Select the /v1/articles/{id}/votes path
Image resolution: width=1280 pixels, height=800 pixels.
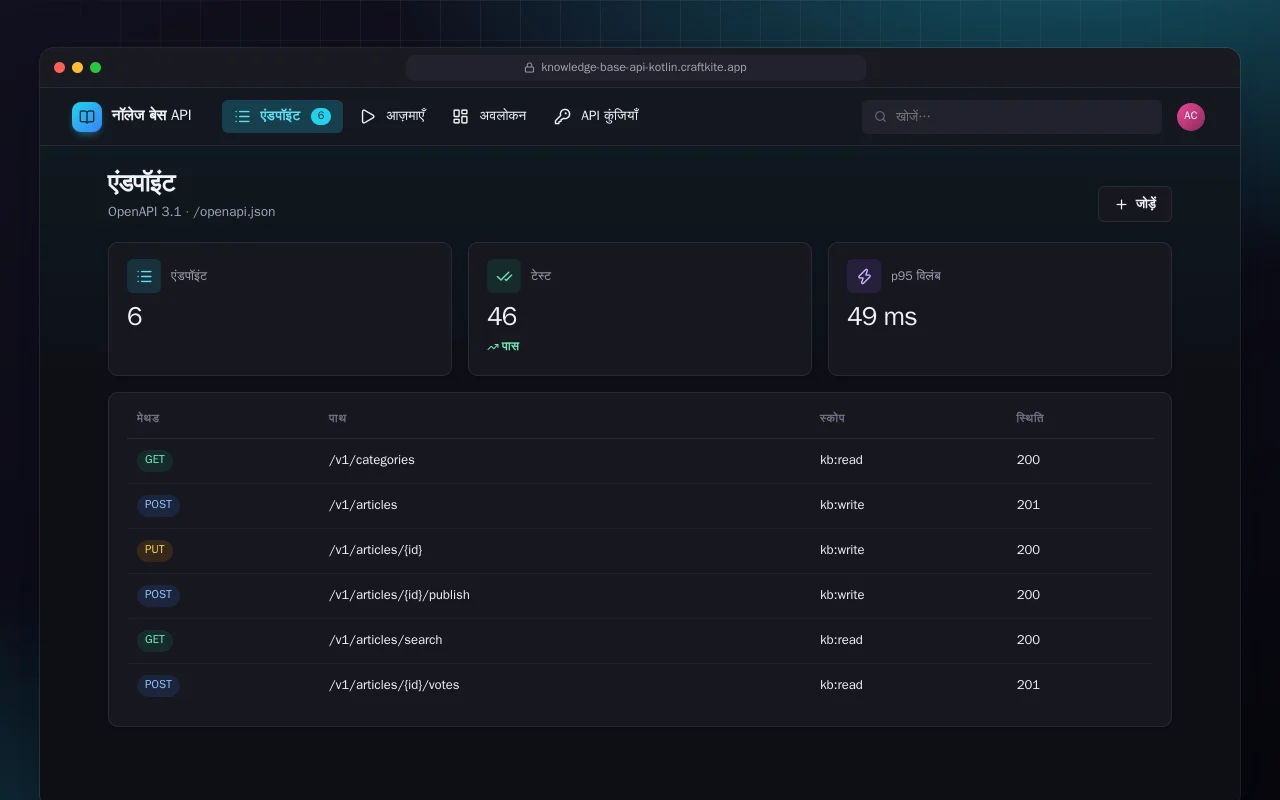[394, 685]
